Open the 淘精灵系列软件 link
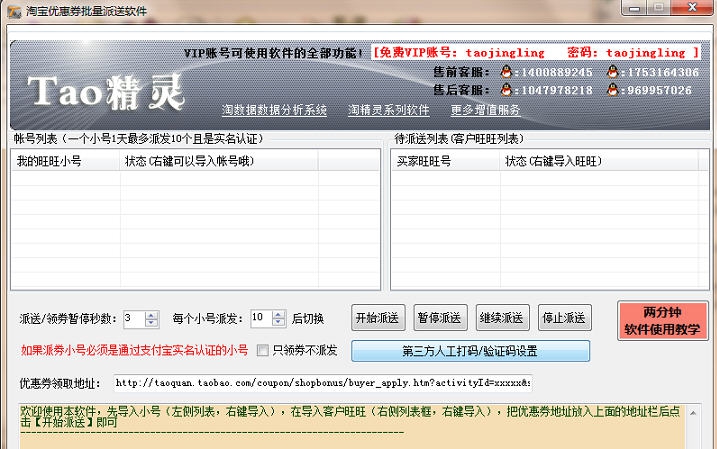Image resolution: width=717 pixels, height=449 pixels. point(389,110)
